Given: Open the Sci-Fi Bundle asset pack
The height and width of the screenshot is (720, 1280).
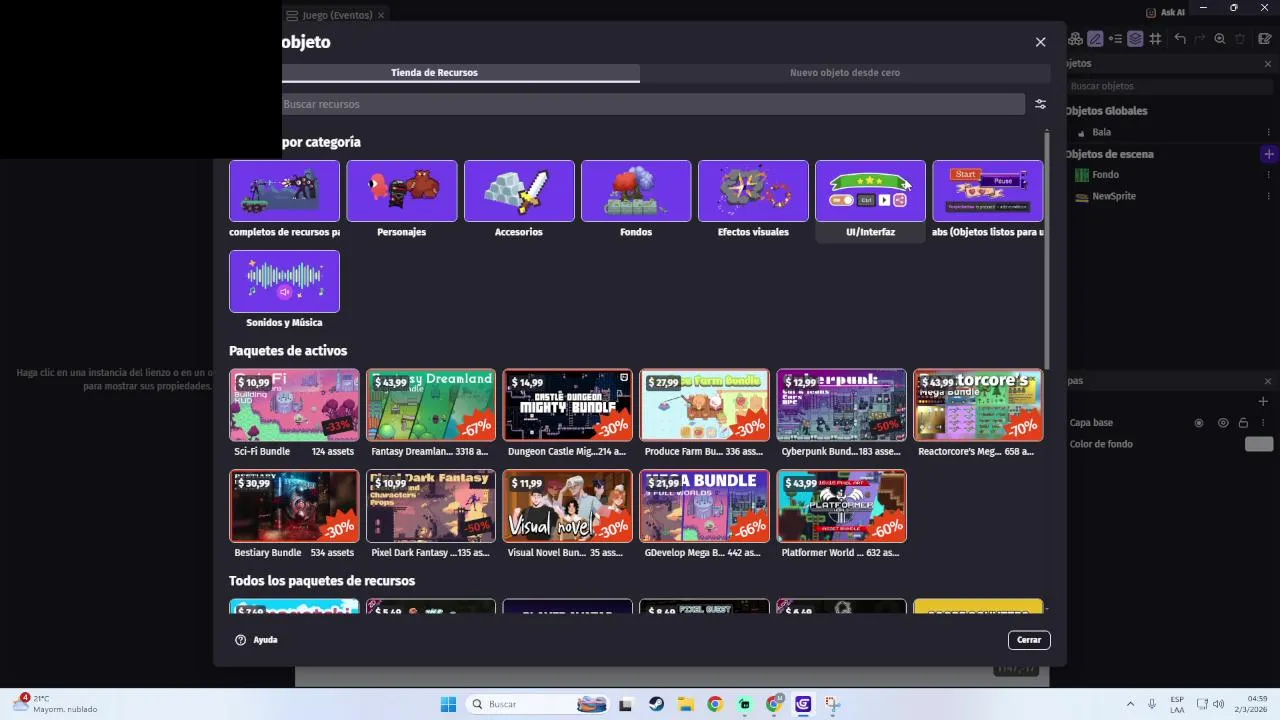Looking at the screenshot, I should (294, 414).
